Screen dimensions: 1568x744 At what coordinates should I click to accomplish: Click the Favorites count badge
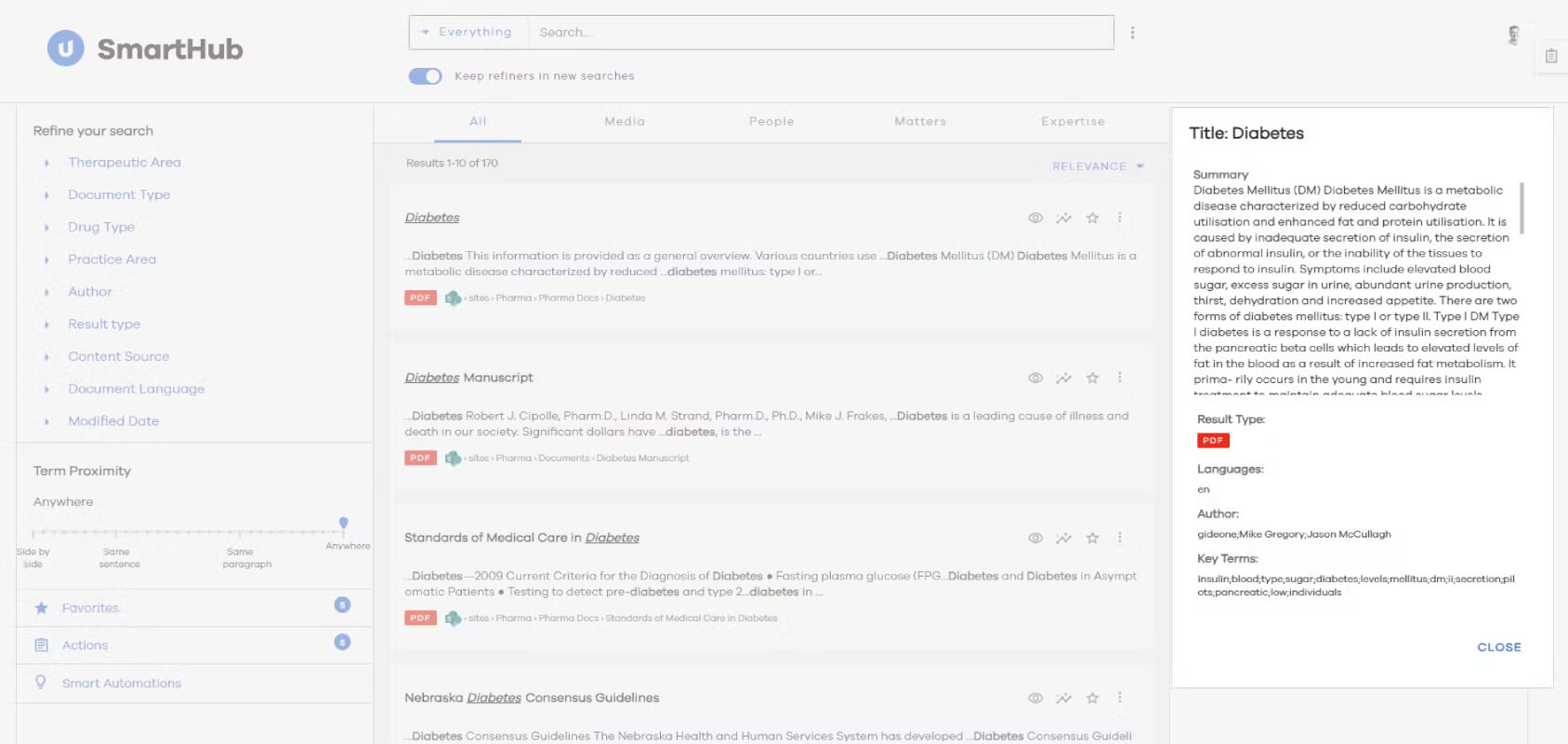click(x=342, y=604)
